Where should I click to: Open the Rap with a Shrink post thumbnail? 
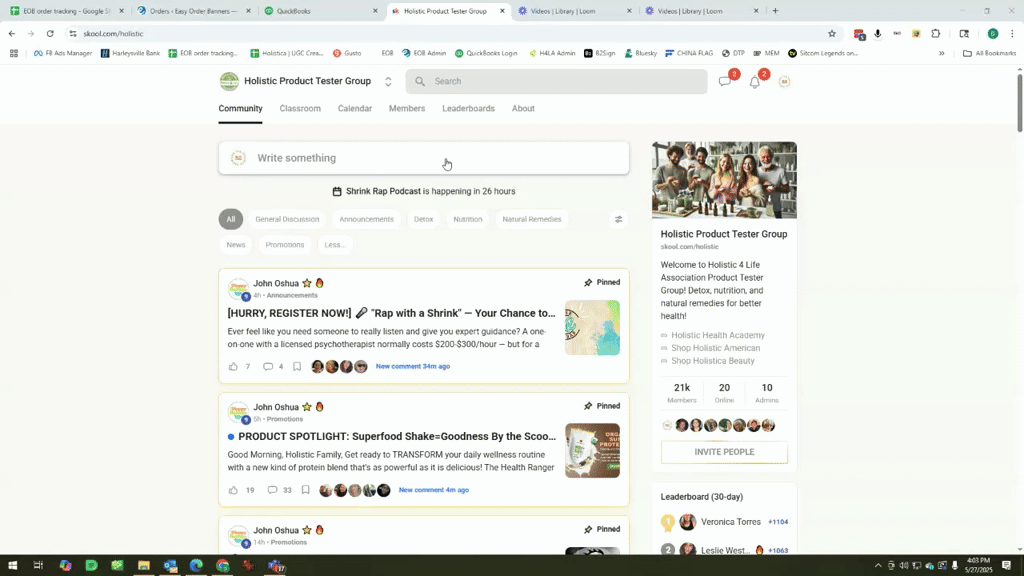(592, 328)
